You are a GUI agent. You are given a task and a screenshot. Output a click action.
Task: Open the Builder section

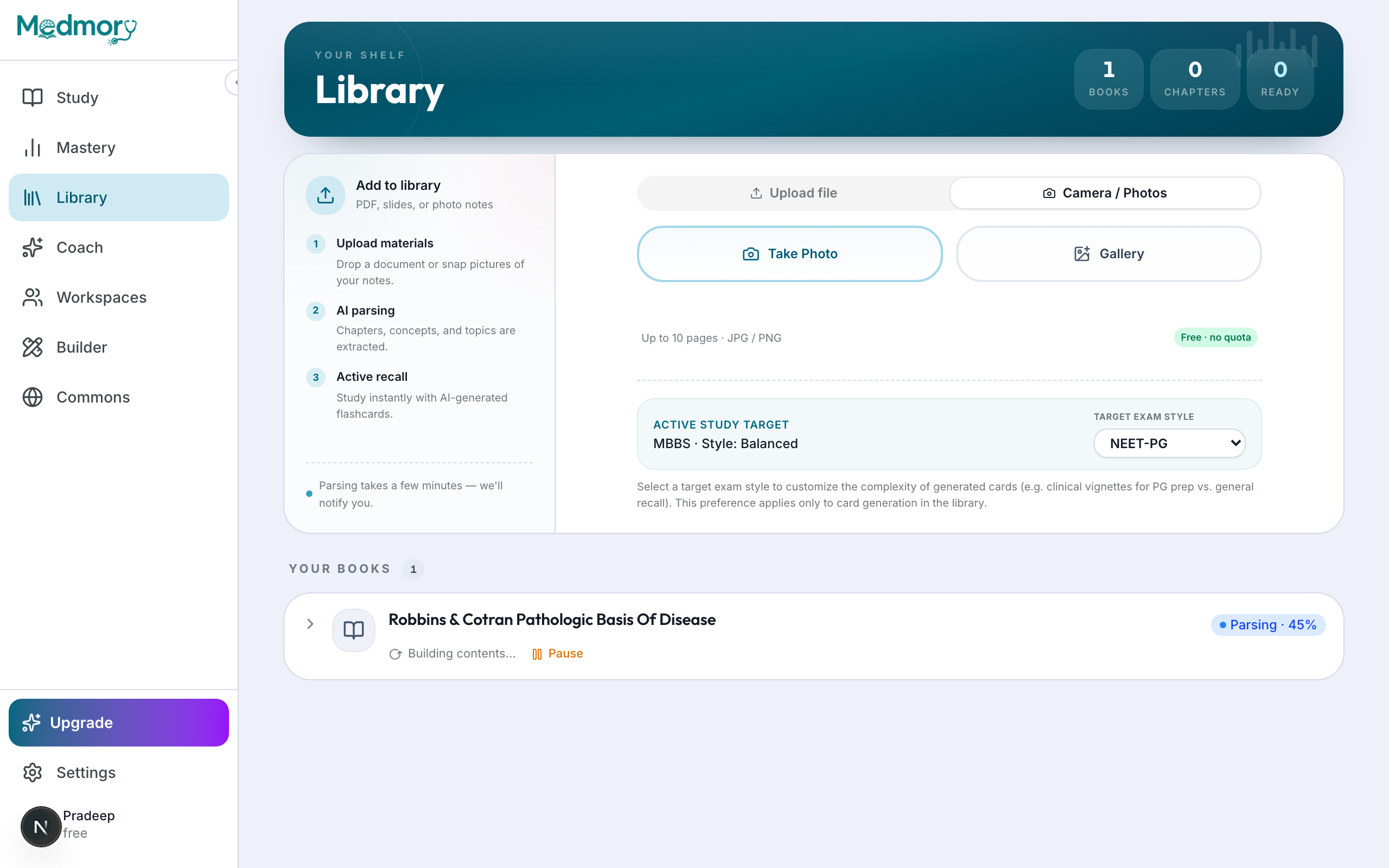click(x=119, y=347)
